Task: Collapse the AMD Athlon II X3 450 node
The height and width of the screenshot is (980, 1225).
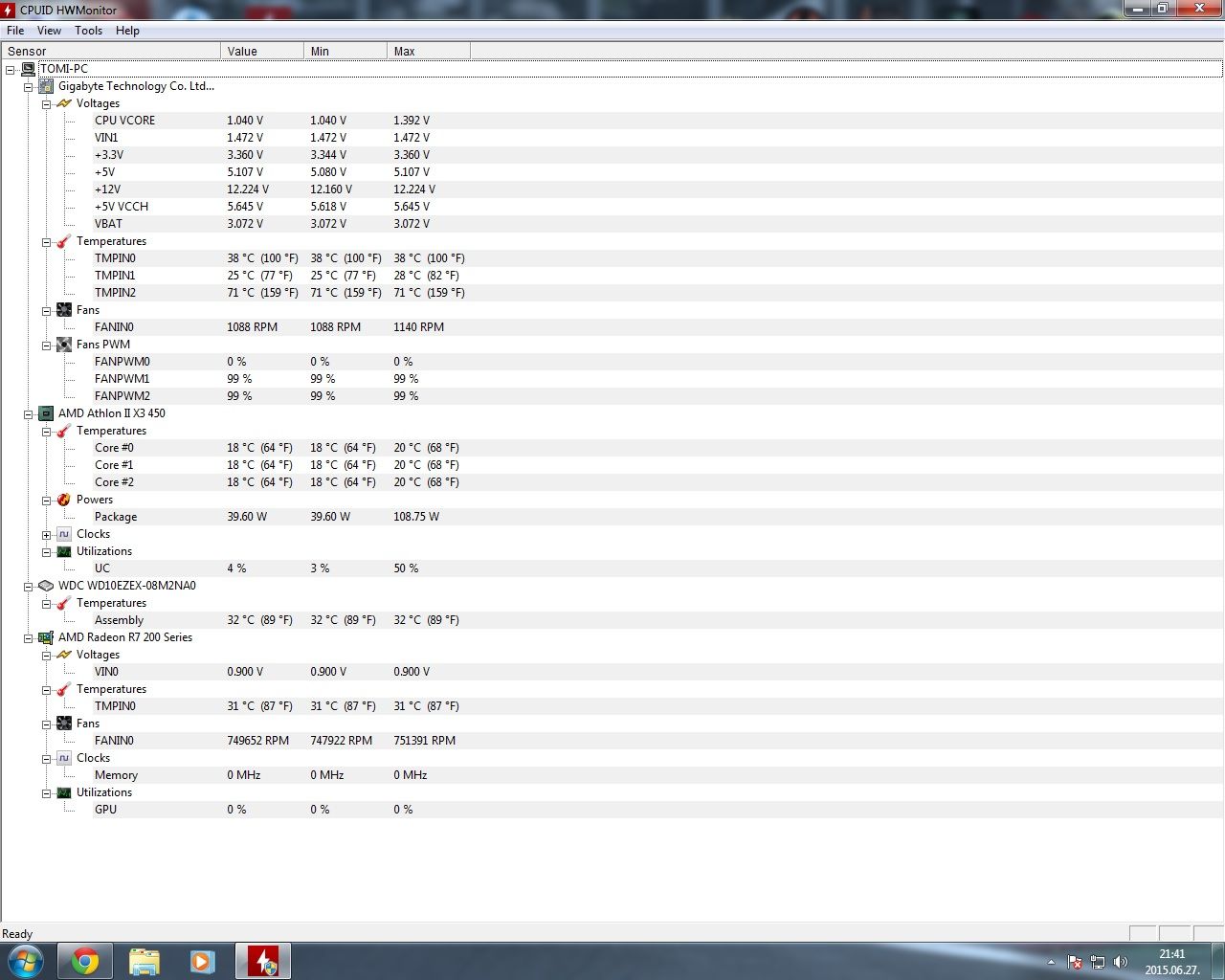Action: click(29, 414)
